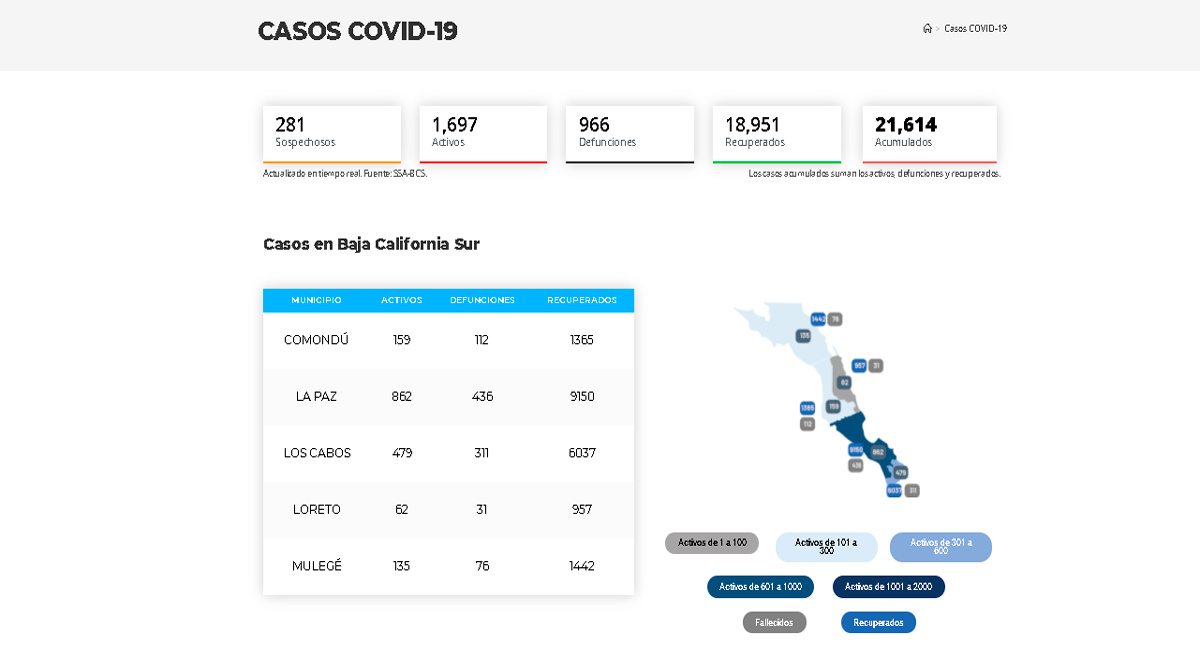Click 'Activos de 1 a 100' gray legend
The height and width of the screenshot is (666, 1200).
(x=712, y=543)
